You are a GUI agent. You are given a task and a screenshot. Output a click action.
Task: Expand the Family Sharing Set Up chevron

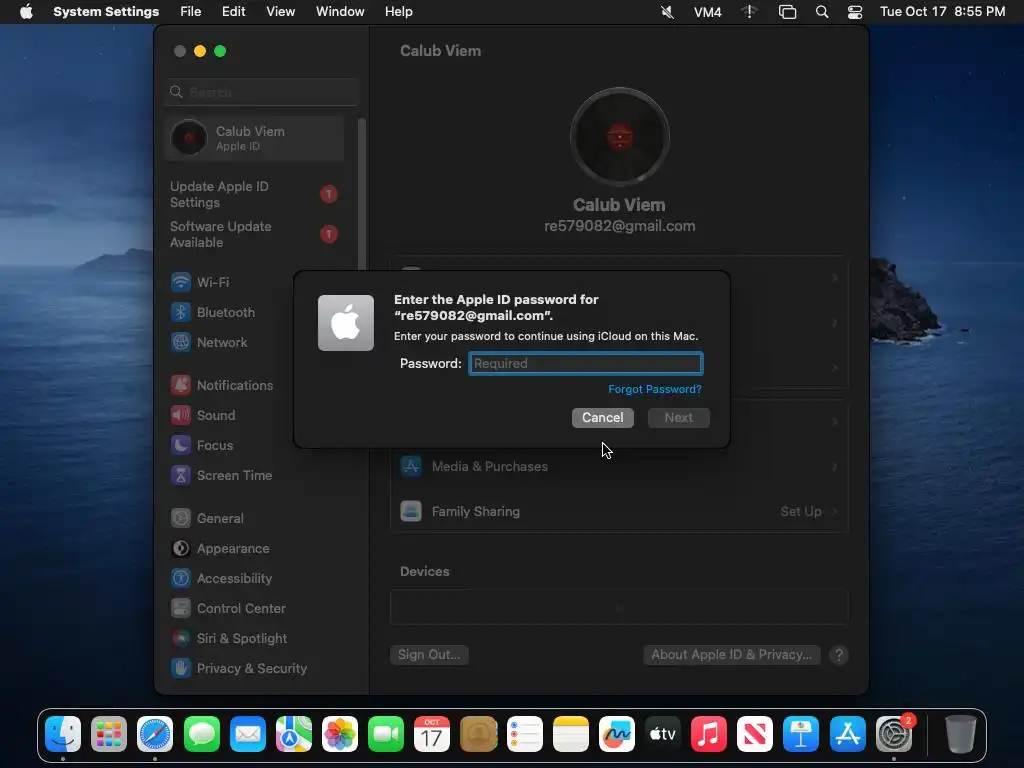click(x=835, y=511)
